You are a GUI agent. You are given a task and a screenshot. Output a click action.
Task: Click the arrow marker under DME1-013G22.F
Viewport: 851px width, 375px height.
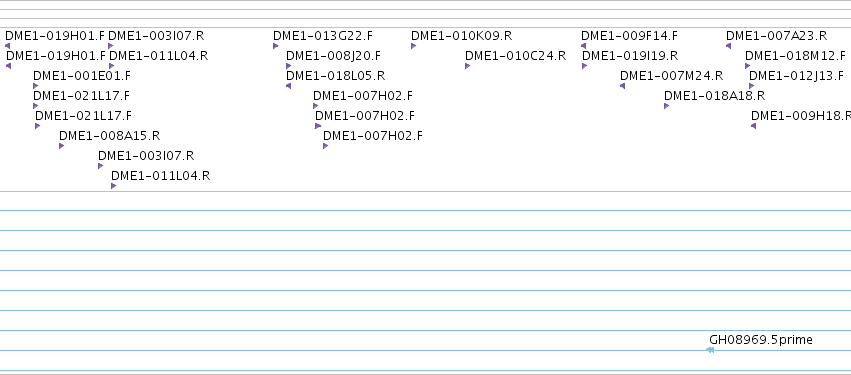click(276, 46)
